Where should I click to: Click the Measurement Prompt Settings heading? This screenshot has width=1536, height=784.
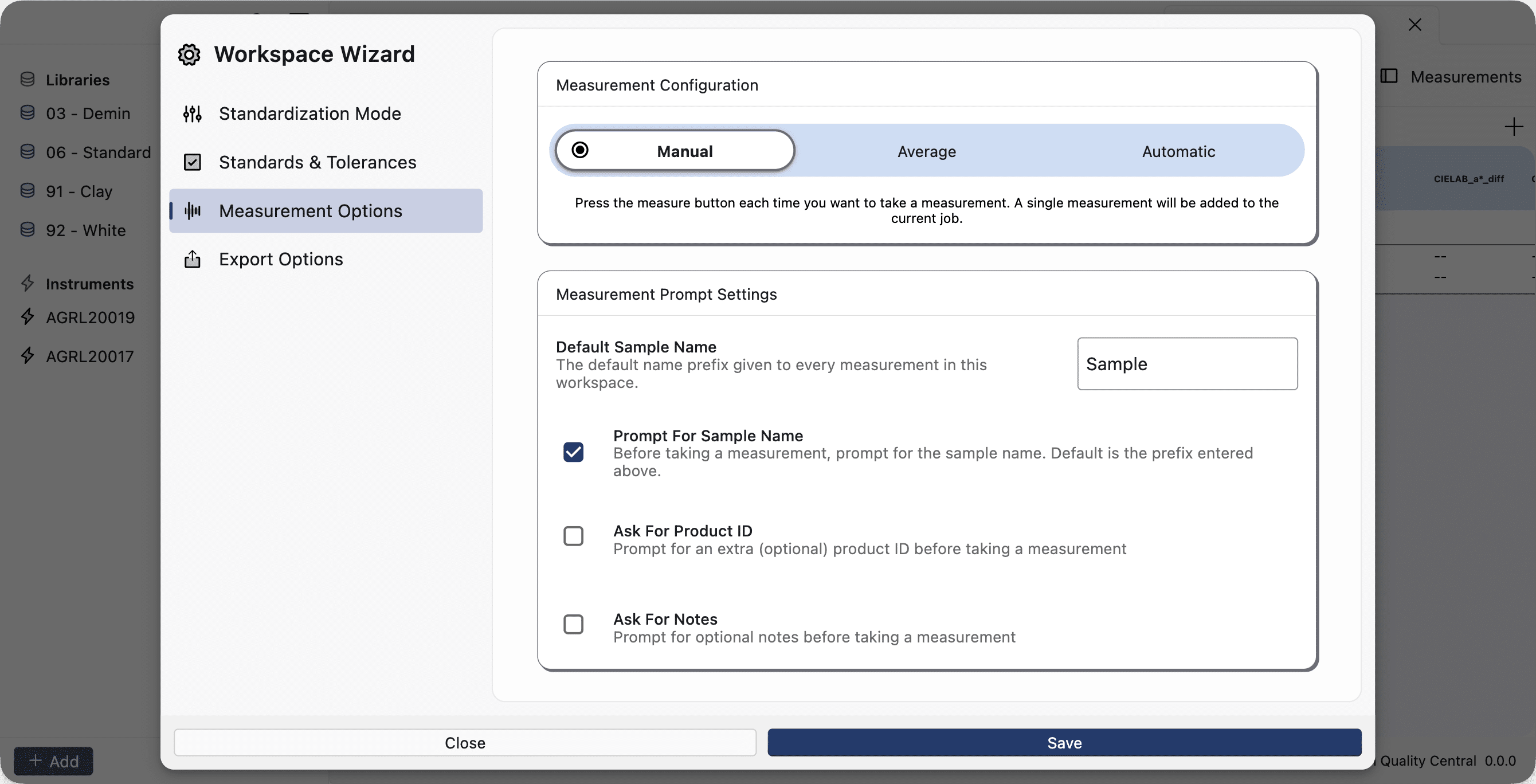(666, 295)
